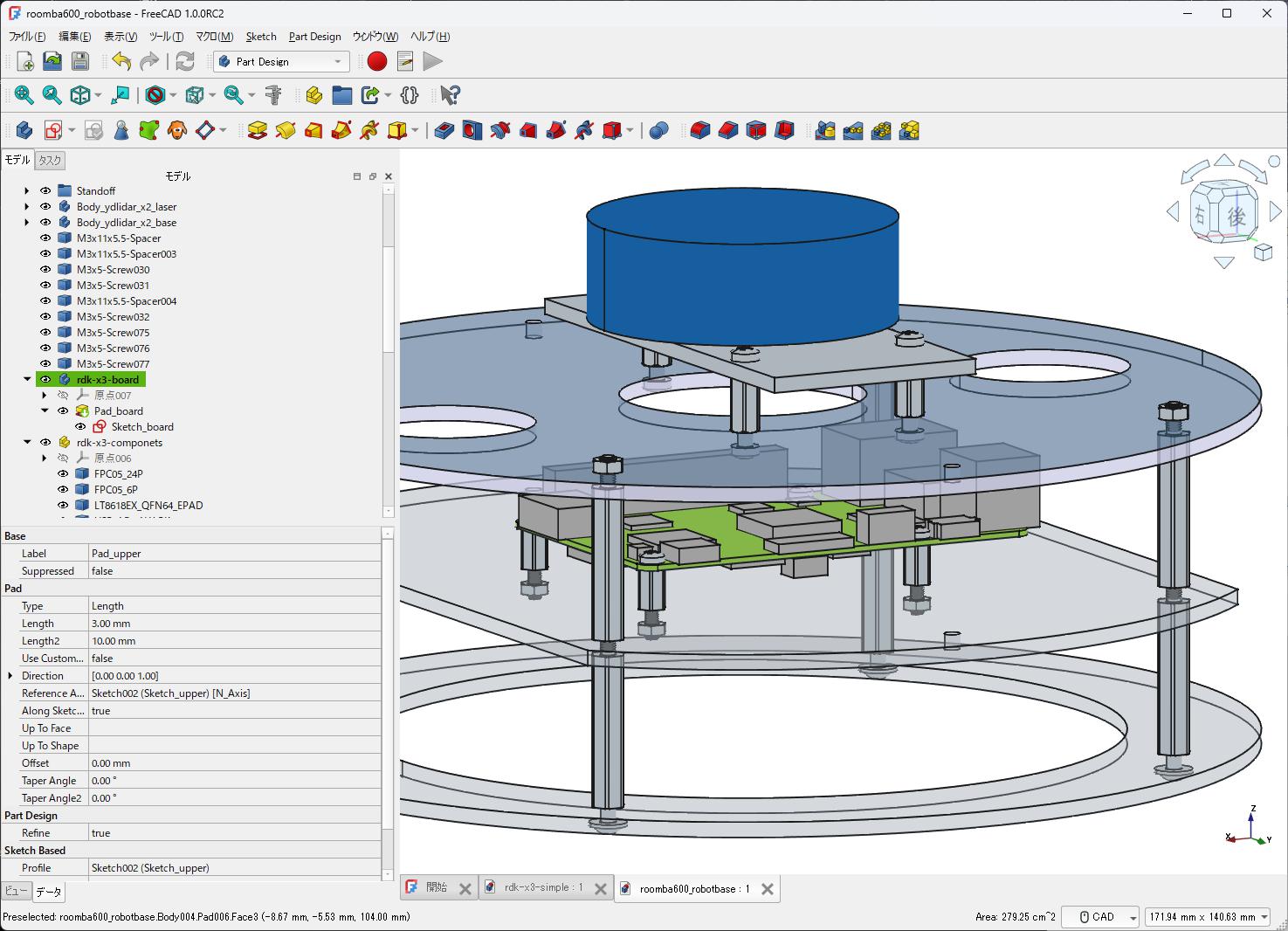Select the Pad tool in Part Design toolbar

coord(258,129)
